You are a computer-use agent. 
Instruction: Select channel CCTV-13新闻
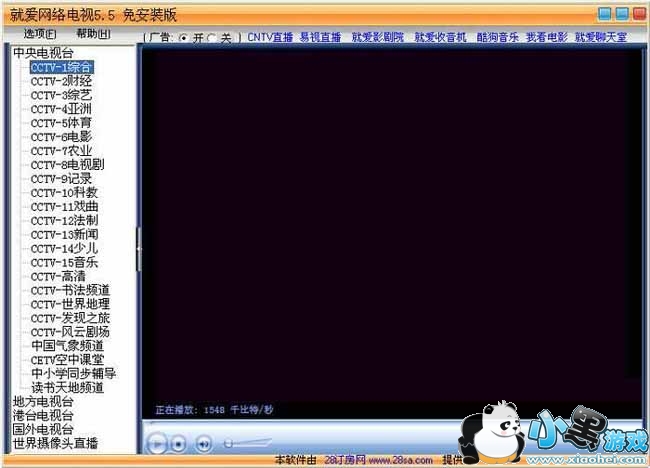(x=64, y=235)
